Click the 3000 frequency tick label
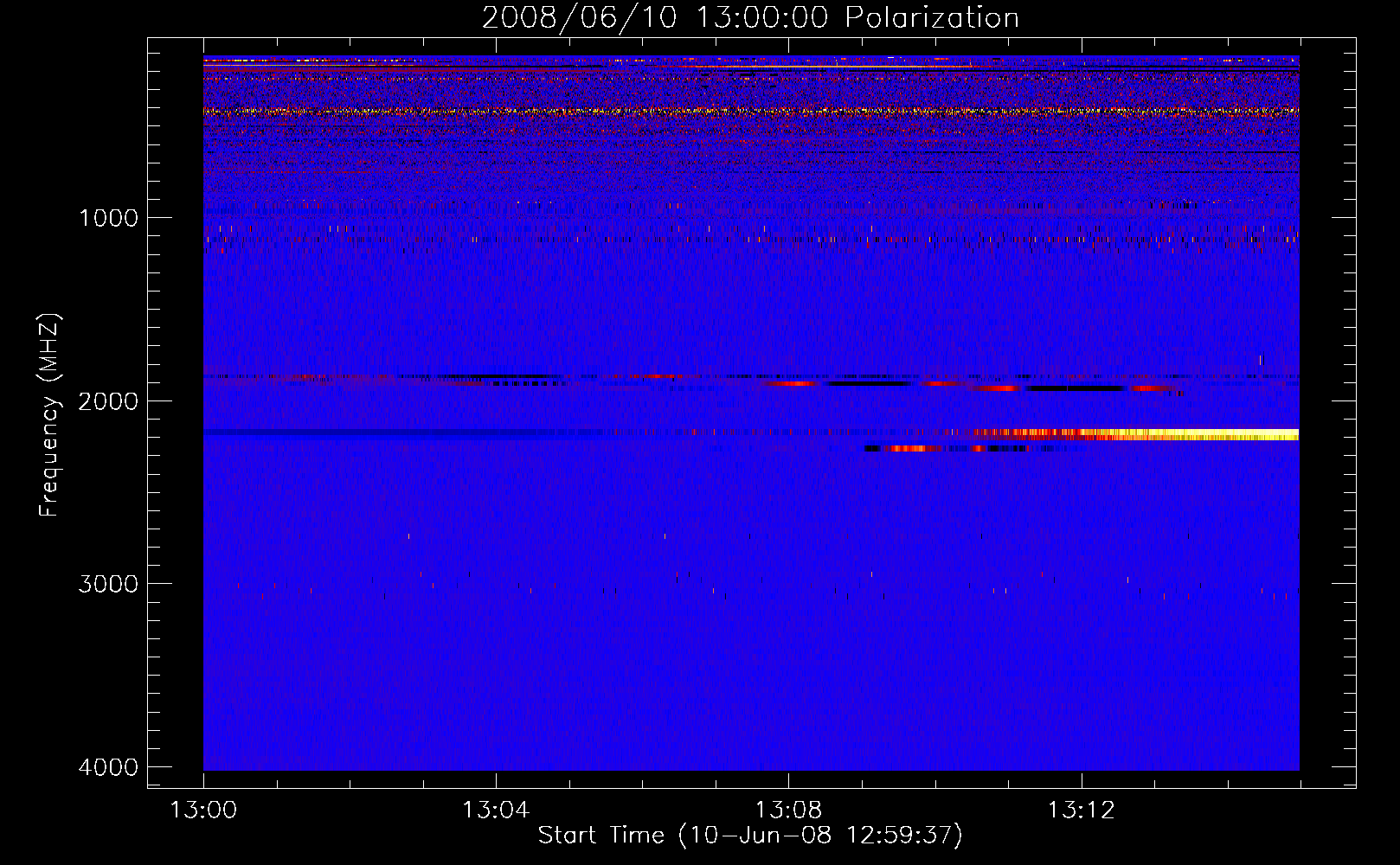 pyautogui.click(x=108, y=584)
